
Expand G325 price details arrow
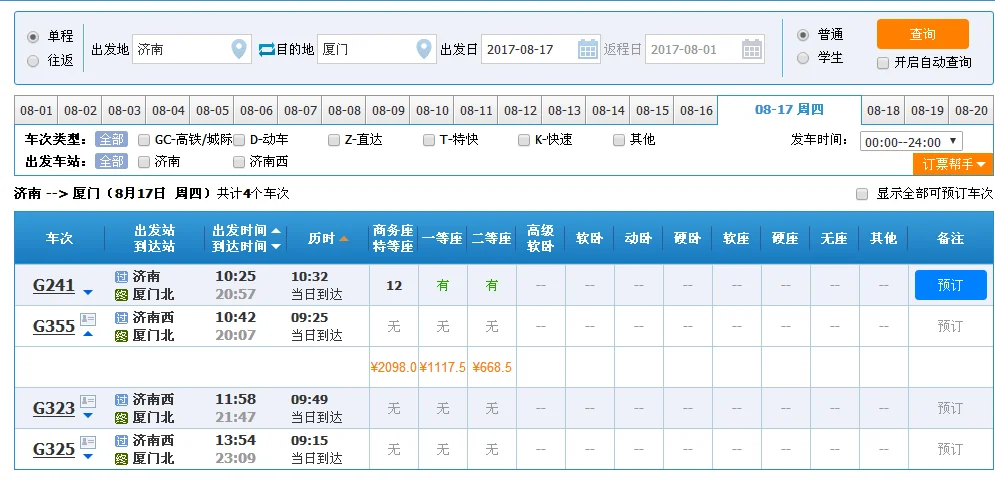[88, 457]
